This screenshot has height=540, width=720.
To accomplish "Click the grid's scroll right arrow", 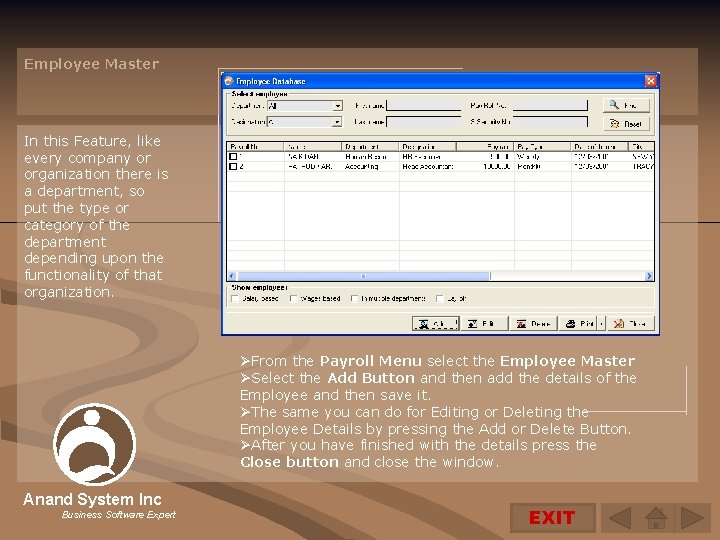I will point(649,276).
